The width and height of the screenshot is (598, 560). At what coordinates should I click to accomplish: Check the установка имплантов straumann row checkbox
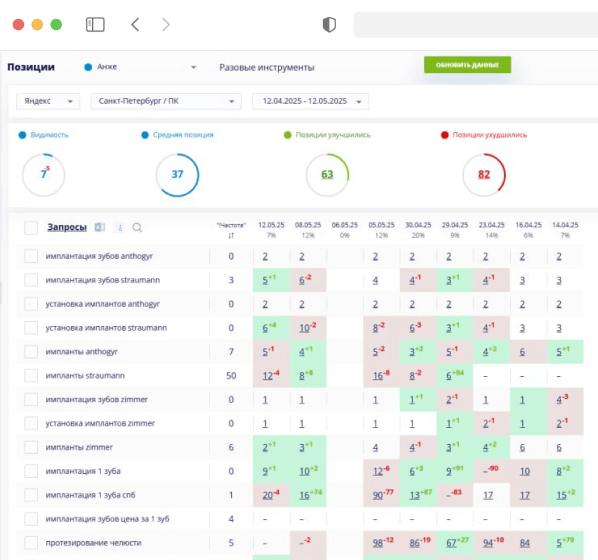pyautogui.click(x=31, y=328)
